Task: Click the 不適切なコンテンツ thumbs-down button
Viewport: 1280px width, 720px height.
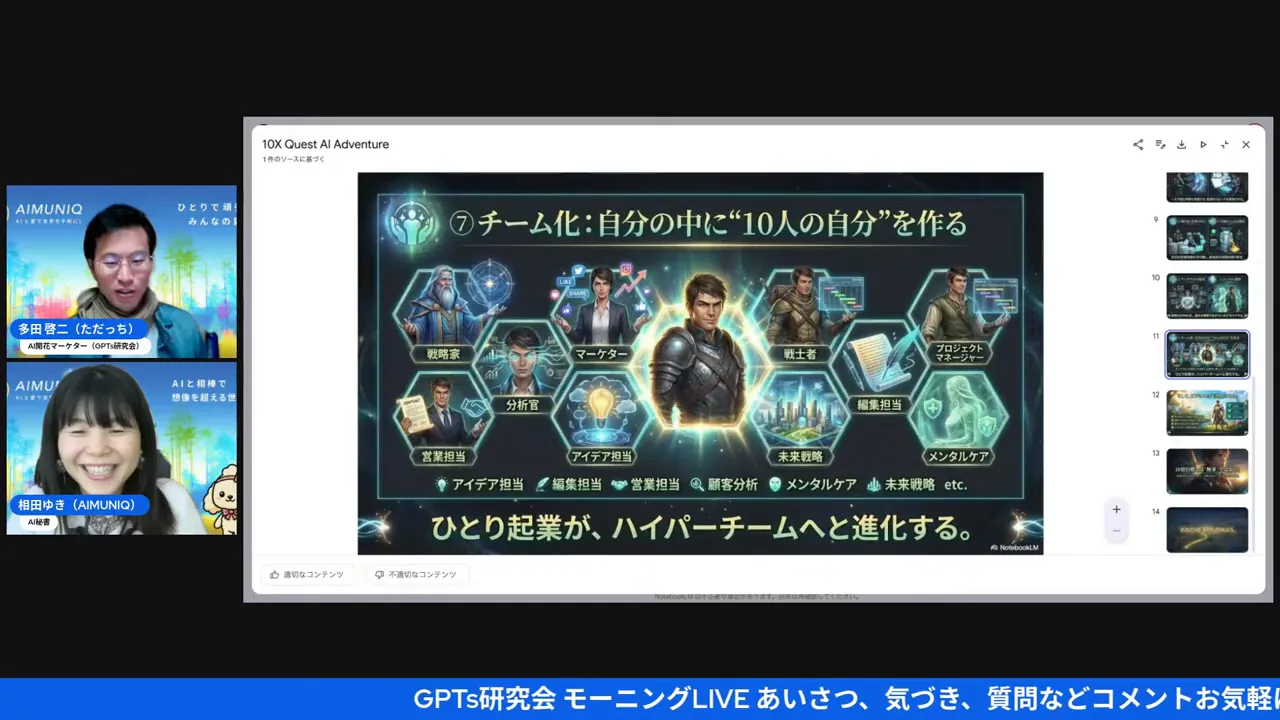Action: (x=415, y=575)
